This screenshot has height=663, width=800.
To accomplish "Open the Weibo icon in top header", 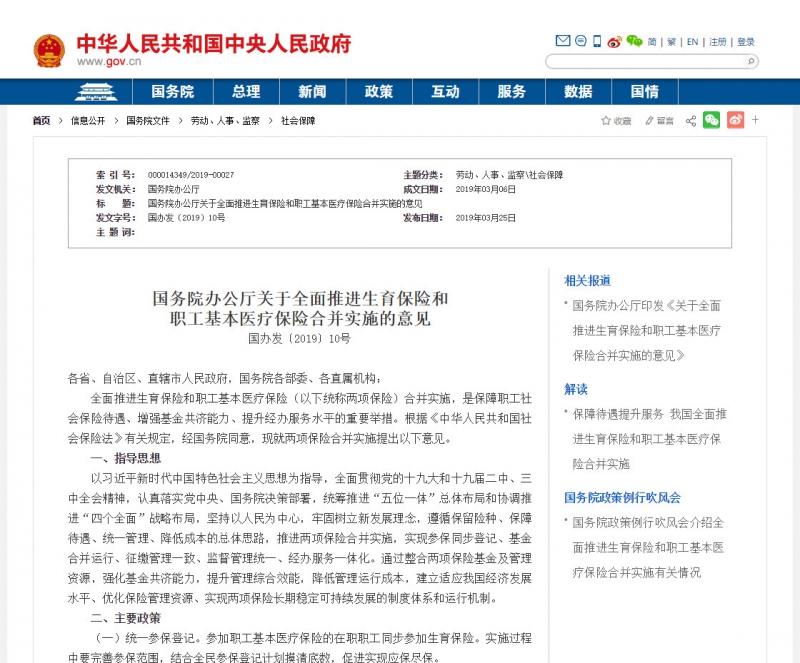I will point(614,41).
